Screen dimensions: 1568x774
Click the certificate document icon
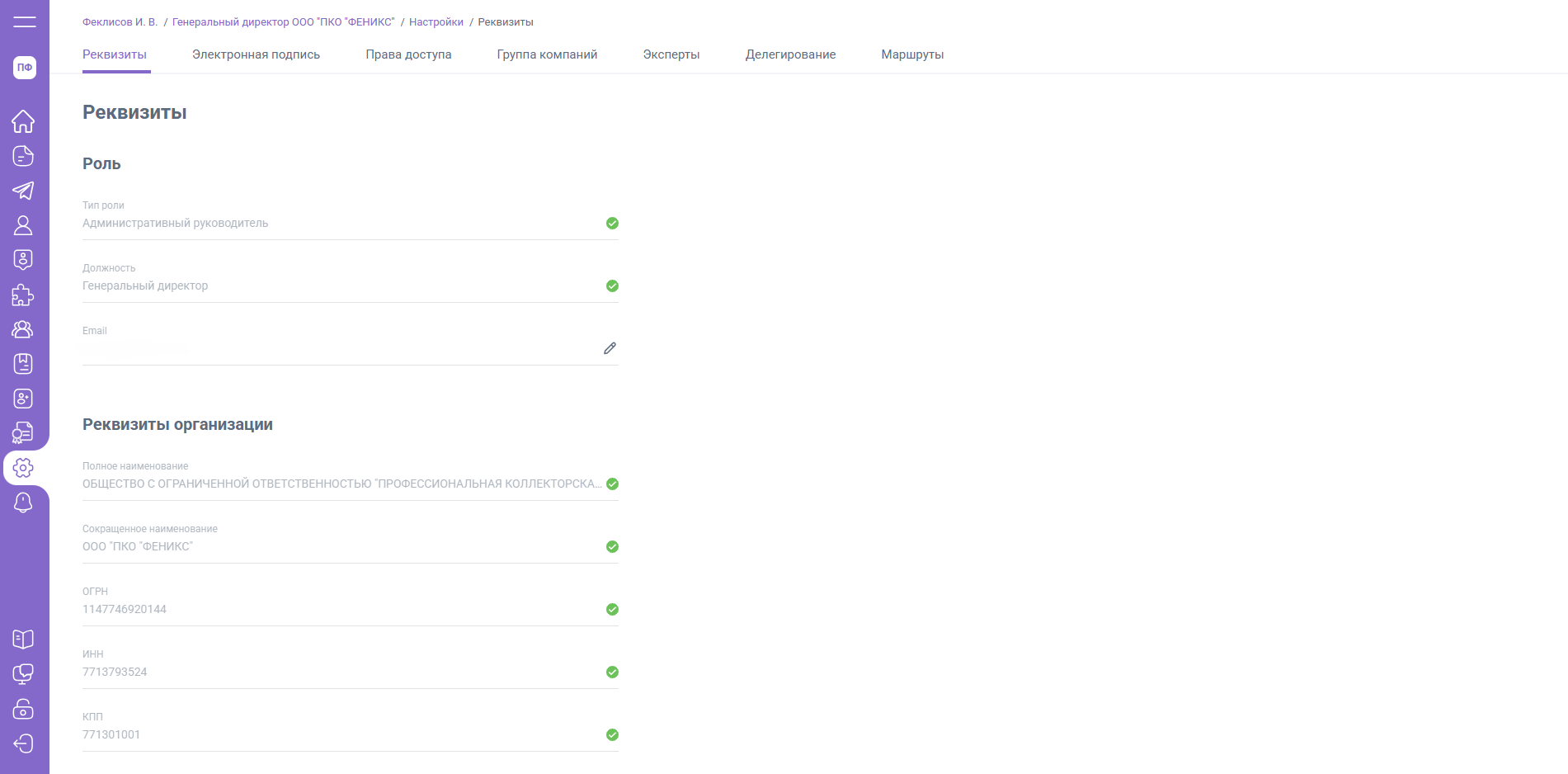[x=23, y=433]
